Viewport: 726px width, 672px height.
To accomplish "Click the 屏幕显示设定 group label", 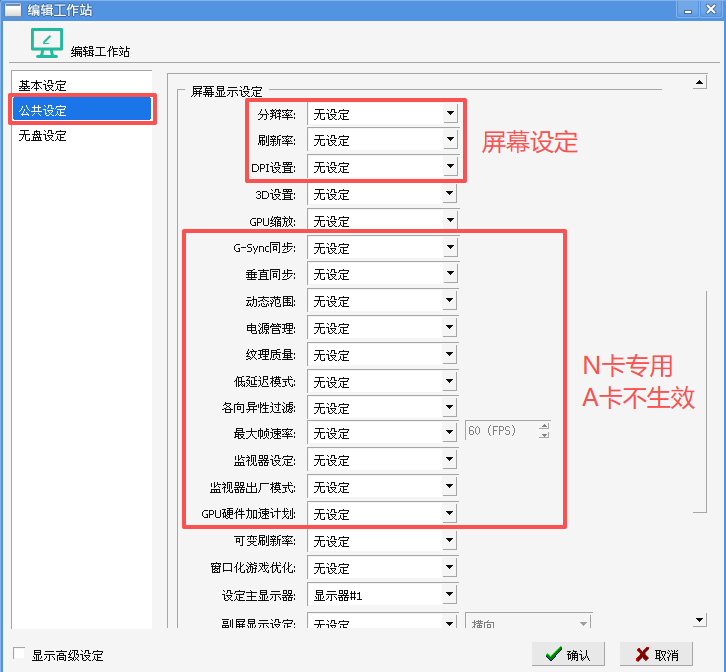I will pyautogui.click(x=226, y=91).
